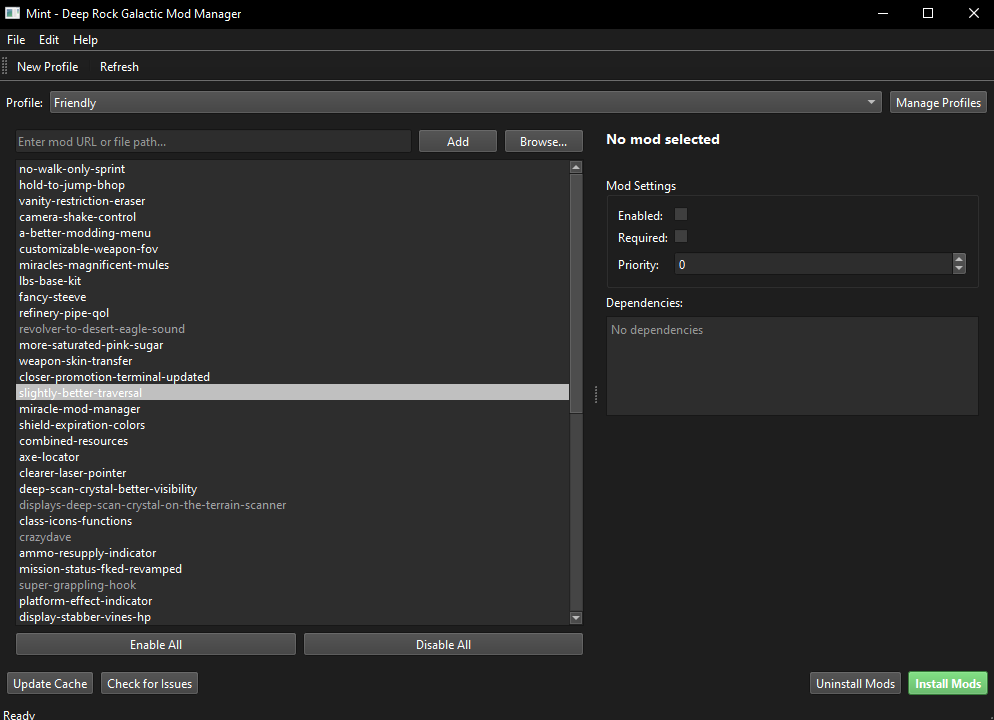Click Disable All
Viewport: 994px width, 720px height.
tap(443, 645)
